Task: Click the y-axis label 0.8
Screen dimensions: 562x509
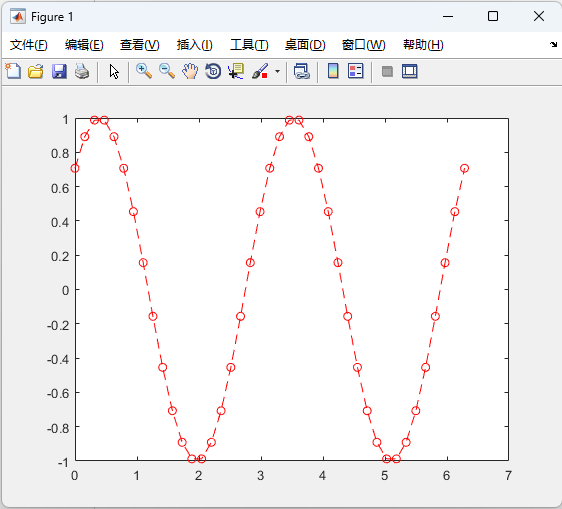Action: click(60, 153)
